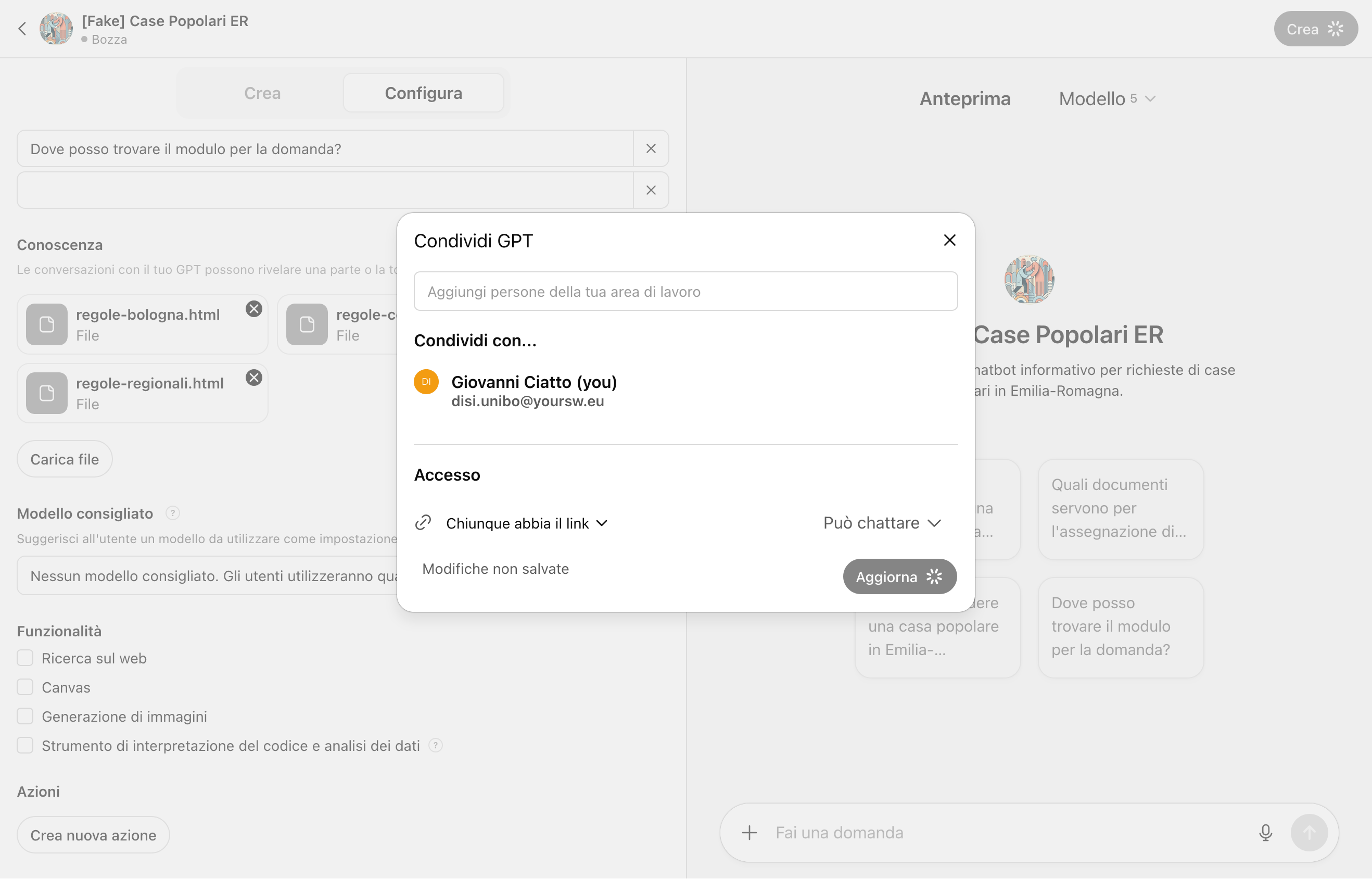Enable Ricerca sul web checkbox
The width and height of the screenshot is (1372, 879).
click(x=25, y=658)
